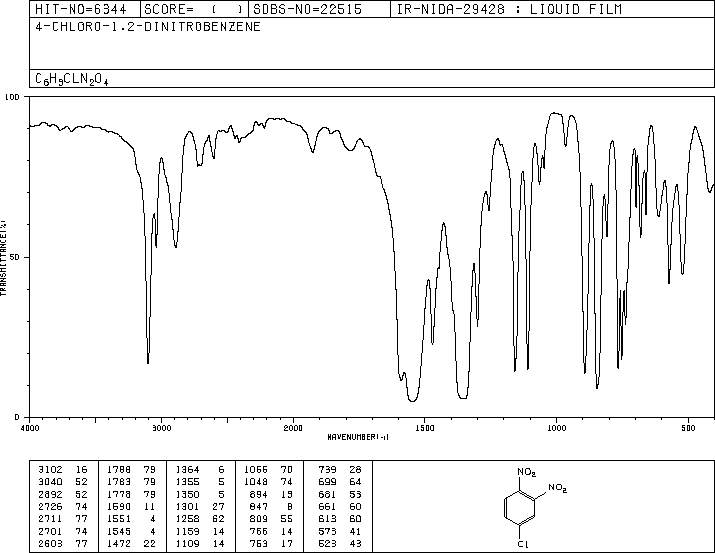Click the TRANSMITTANCE(%) vertical axis title
Screen dimensions: 715x553
click(3, 258)
